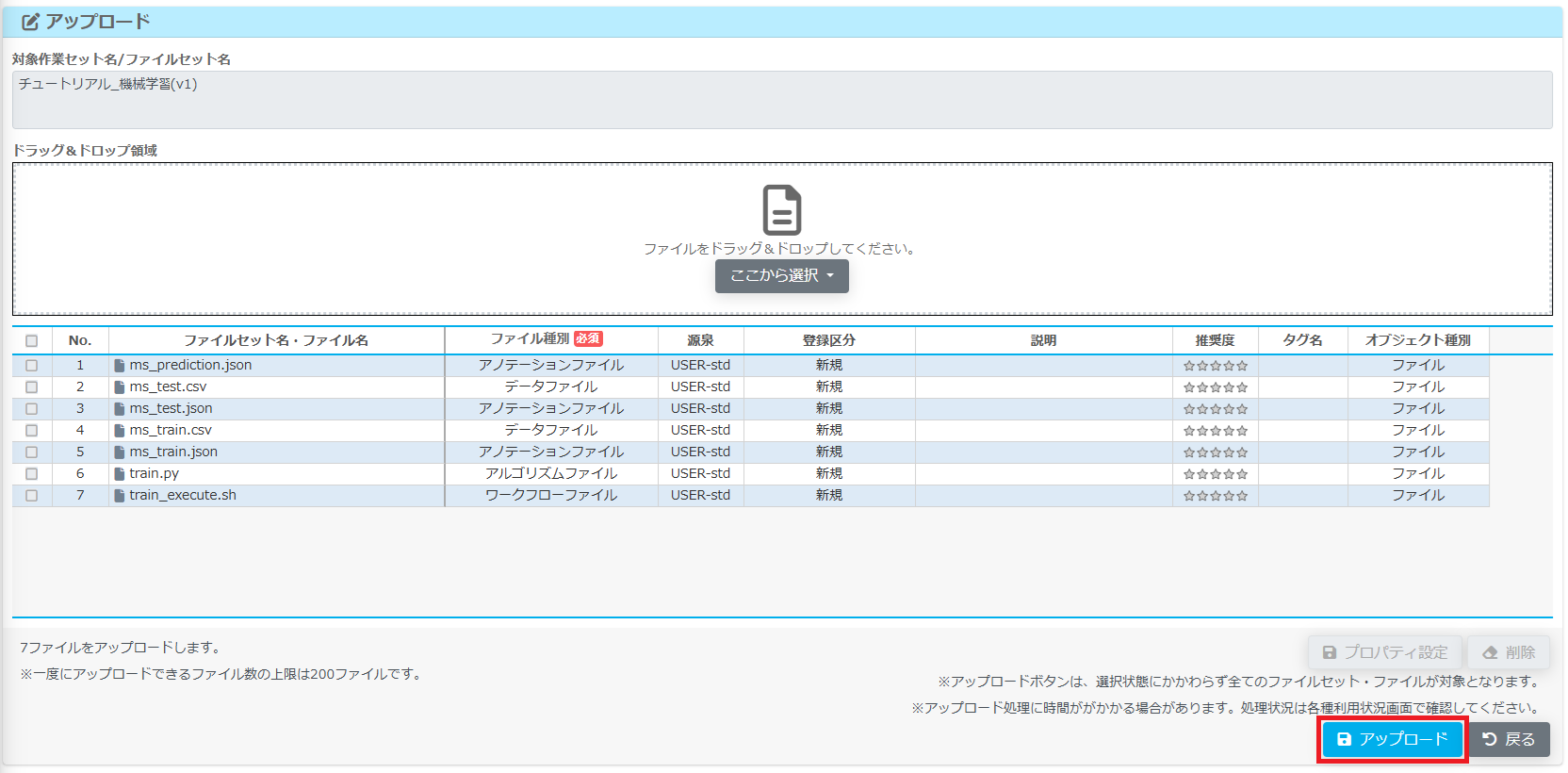
Task: Click the file icon next to train_execute.sh
Action: coord(120,496)
